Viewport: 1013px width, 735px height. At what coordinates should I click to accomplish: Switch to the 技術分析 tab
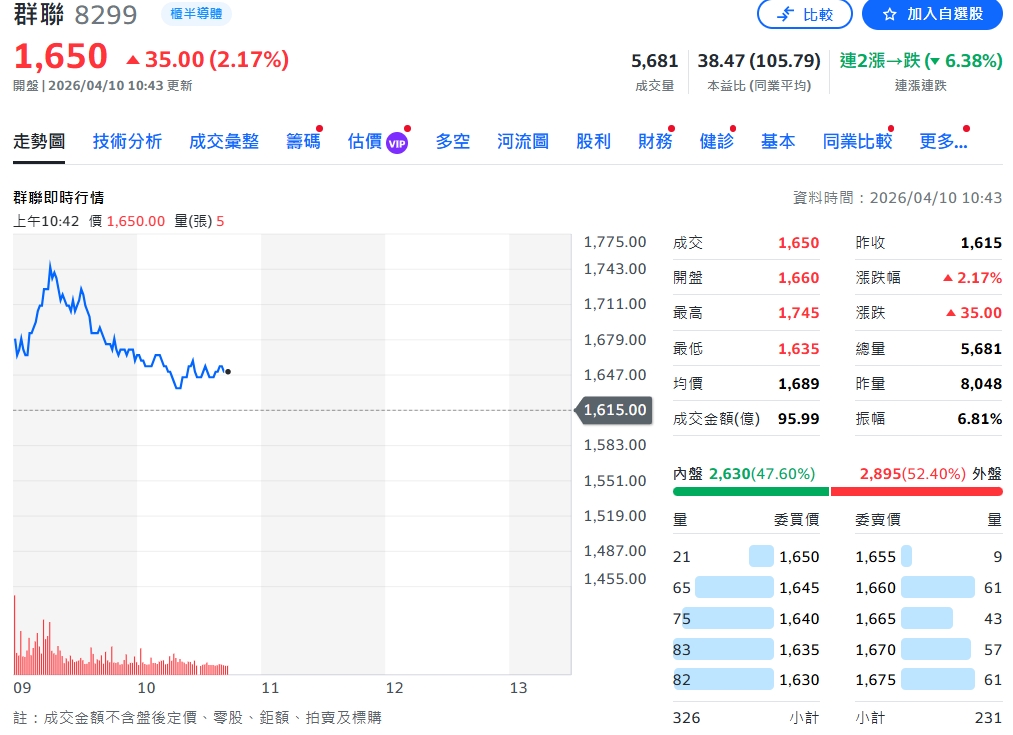[127, 141]
